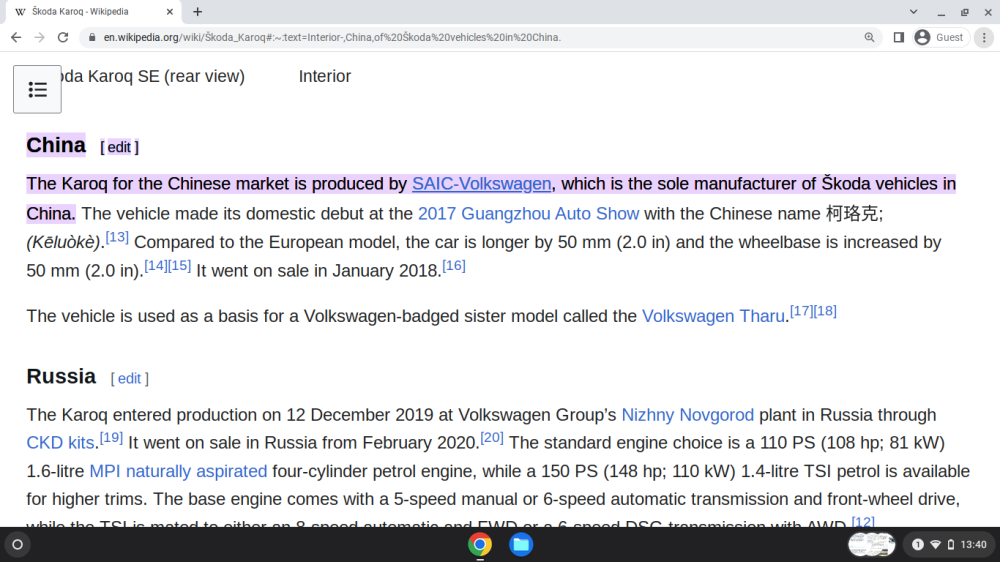Jump to citation 16

pos(454,266)
